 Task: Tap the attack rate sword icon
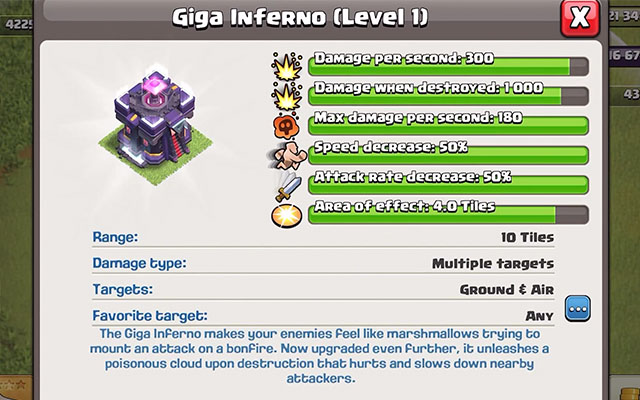click(x=288, y=186)
